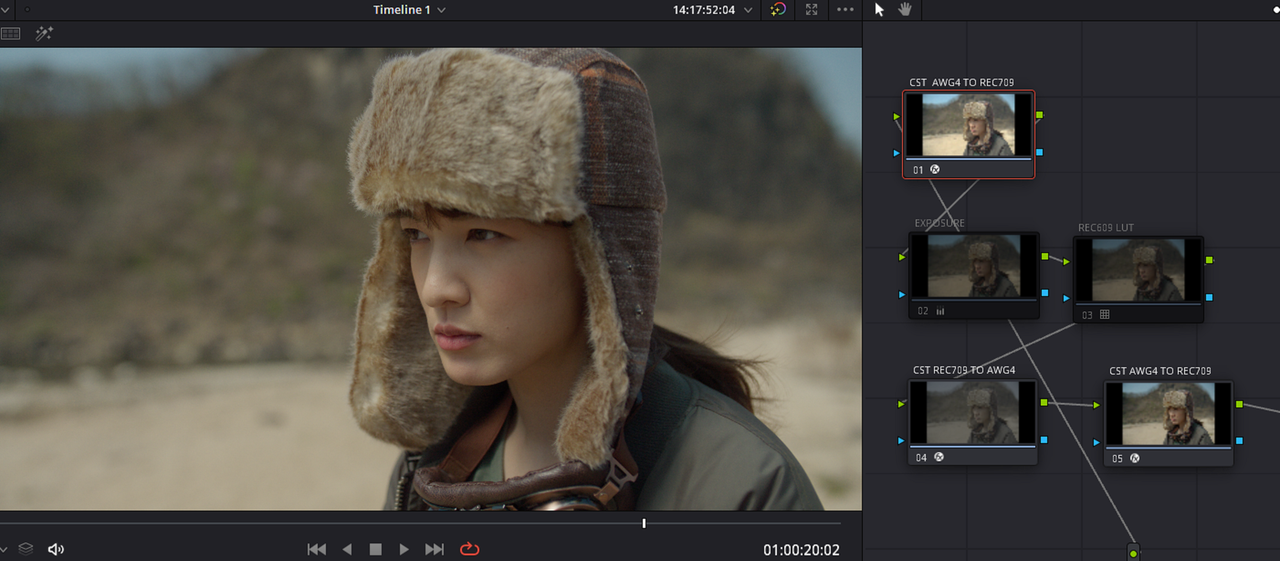The height and width of the screenshot is (561, 1280).
Task: Click the FX badge icon on node 01
Action: (936, 170)
